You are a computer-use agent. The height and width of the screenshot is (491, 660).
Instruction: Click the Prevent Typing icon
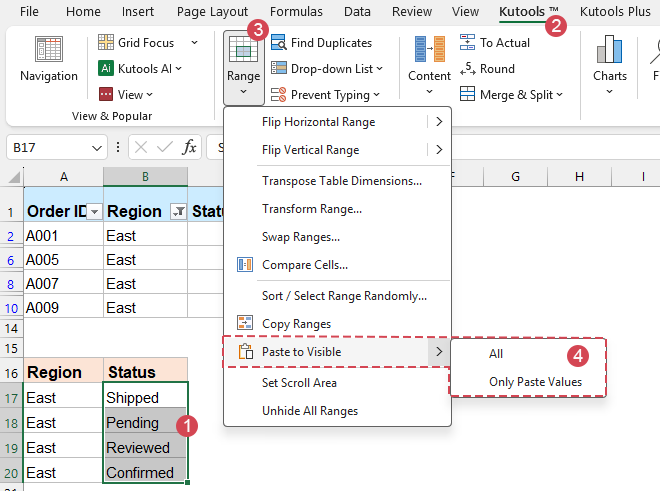point(278,95)
